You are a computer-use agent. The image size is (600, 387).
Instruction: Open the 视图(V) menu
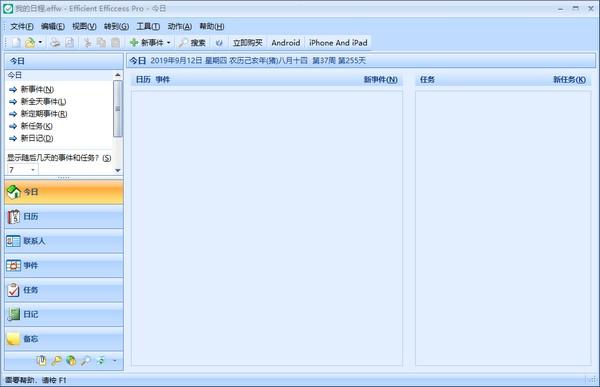(x=84, y=26)
